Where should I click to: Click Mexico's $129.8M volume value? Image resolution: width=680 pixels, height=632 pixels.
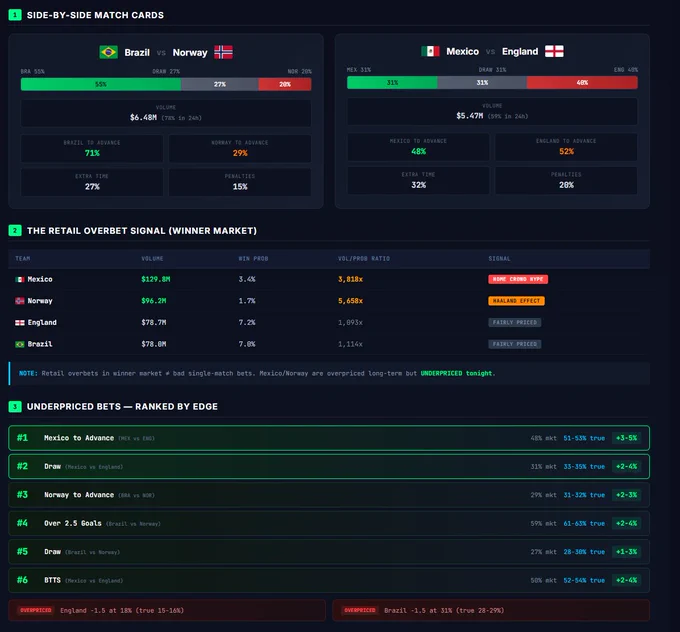(x=156, y=279)
